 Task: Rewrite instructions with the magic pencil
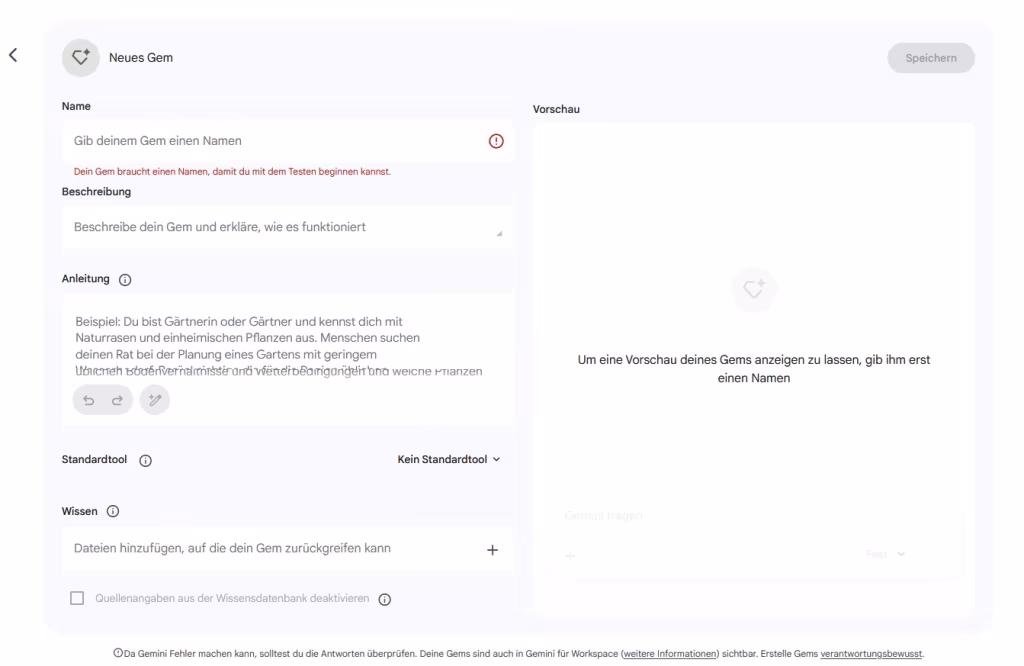pyautogui.click(x=155, y=400)
